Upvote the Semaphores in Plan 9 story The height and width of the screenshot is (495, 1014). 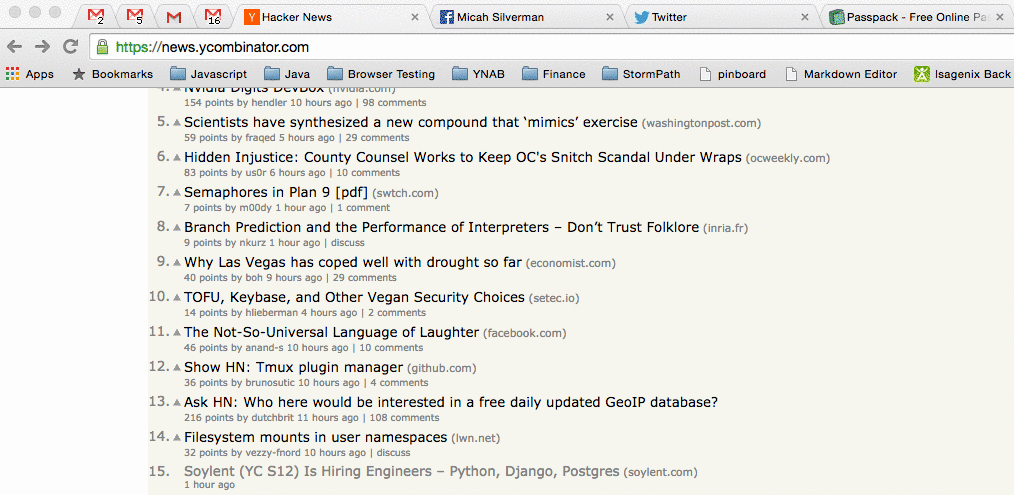coord(177,193)
